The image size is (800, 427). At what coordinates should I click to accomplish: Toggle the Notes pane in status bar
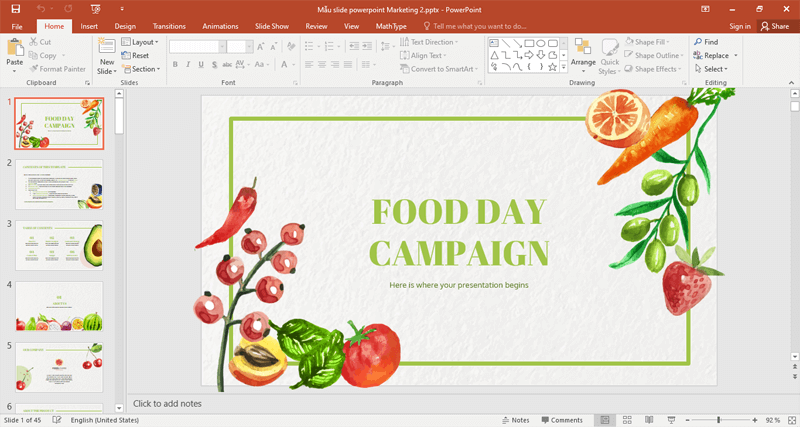tap(516, 420)
